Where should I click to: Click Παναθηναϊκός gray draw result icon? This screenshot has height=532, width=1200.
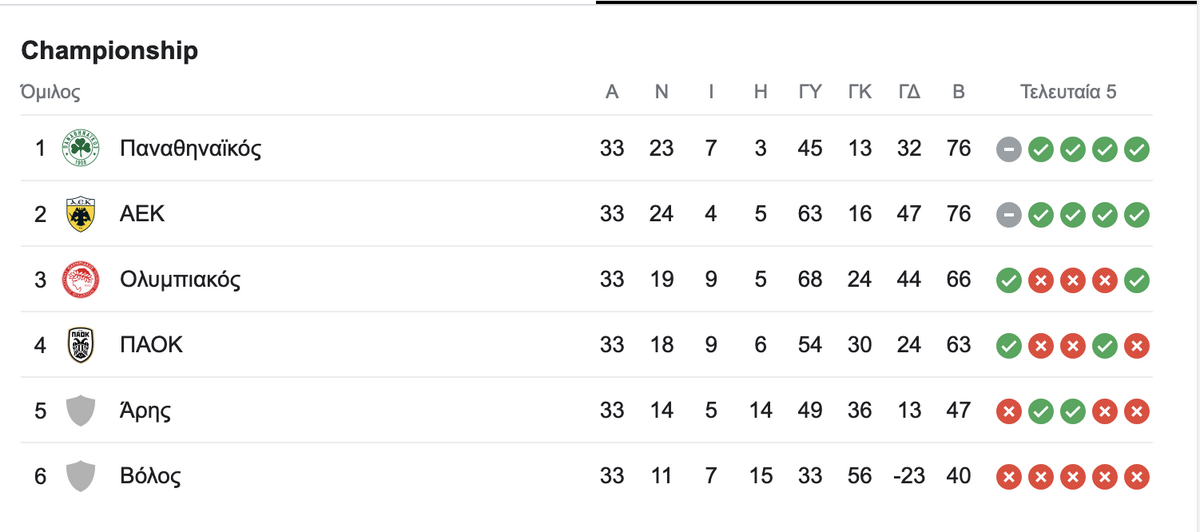(x=1009, y=150)
